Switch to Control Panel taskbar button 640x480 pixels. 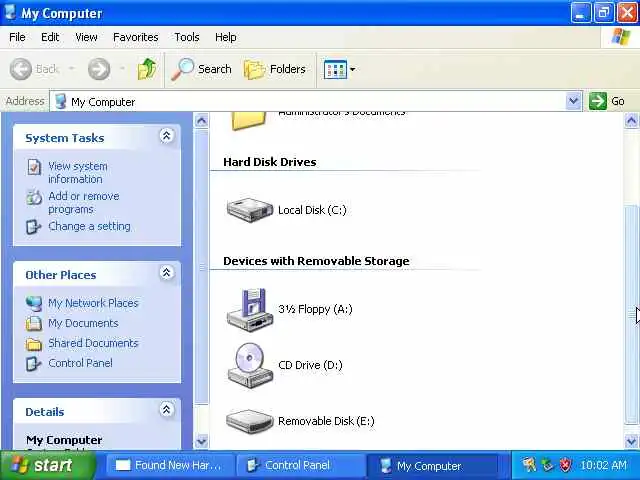tap(300, 465)
